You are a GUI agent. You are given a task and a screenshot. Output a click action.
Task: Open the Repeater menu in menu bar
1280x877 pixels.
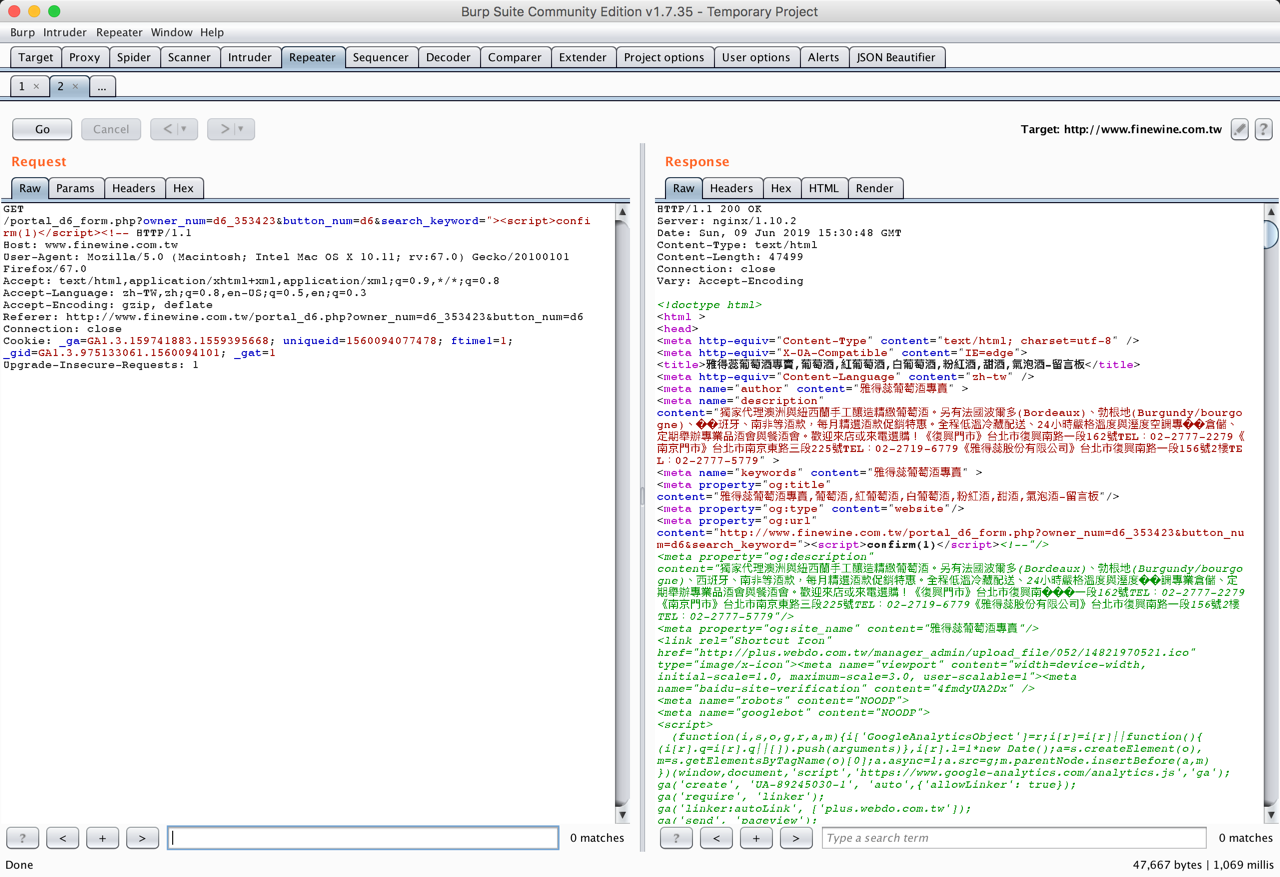click(119, 33)
